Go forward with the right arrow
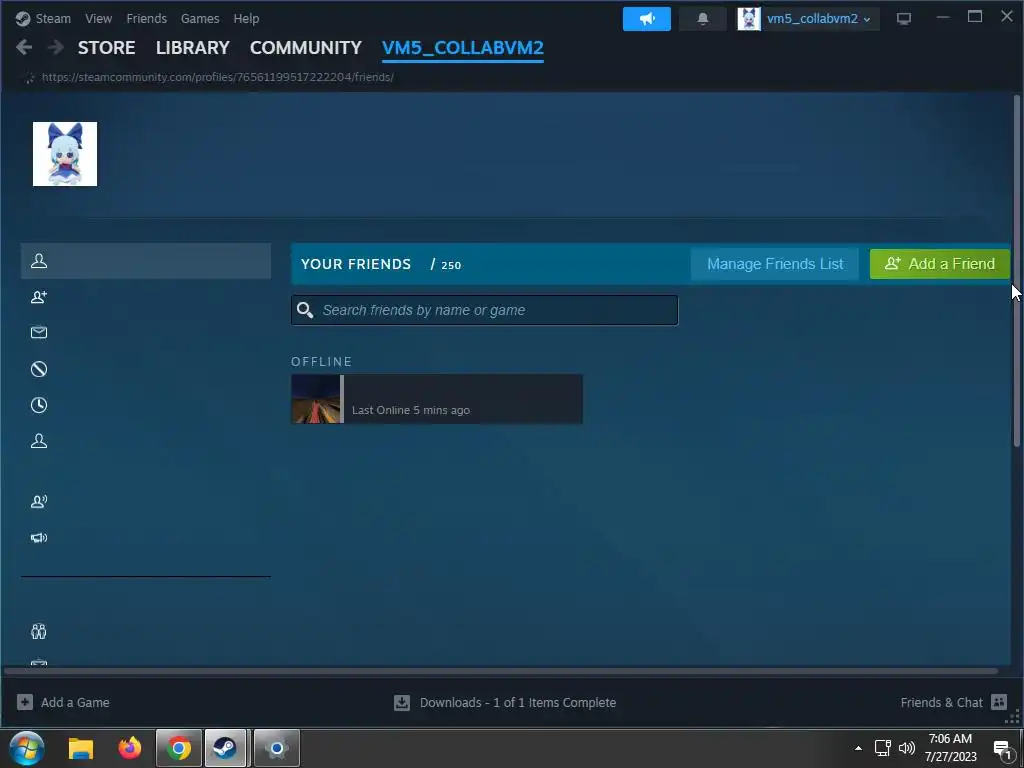The image size is (1024, 768). click(x=56, y=47)
